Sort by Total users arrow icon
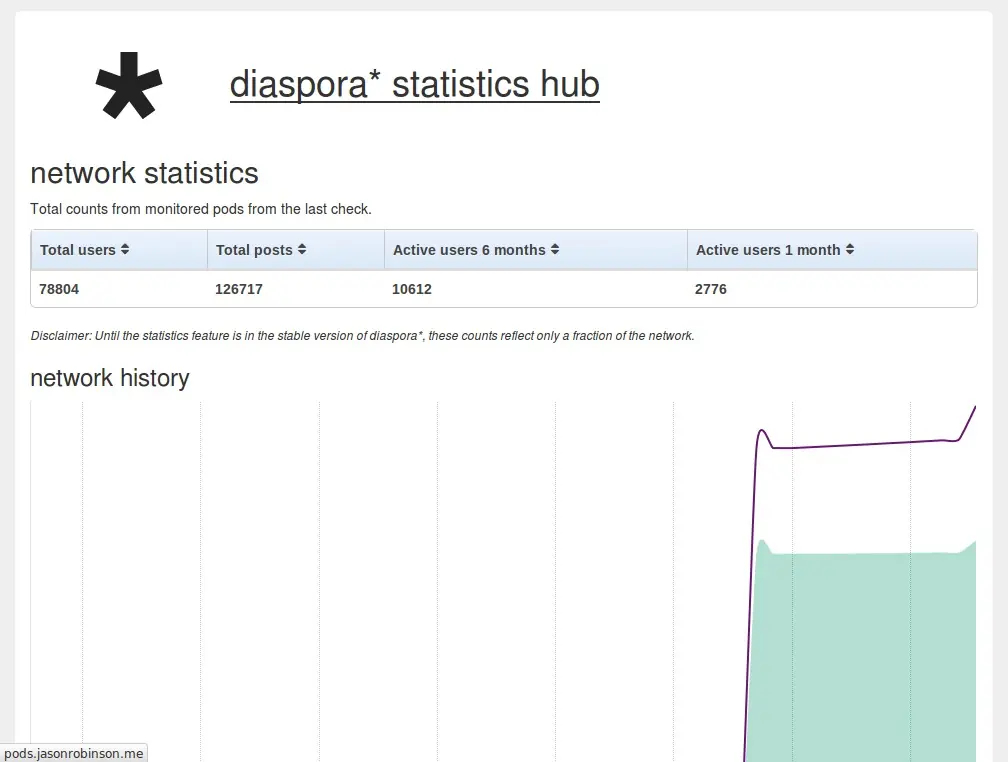 [125, 249]
